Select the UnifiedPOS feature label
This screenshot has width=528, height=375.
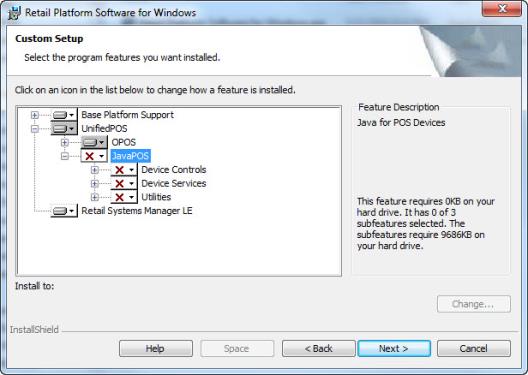click(104, 129)
